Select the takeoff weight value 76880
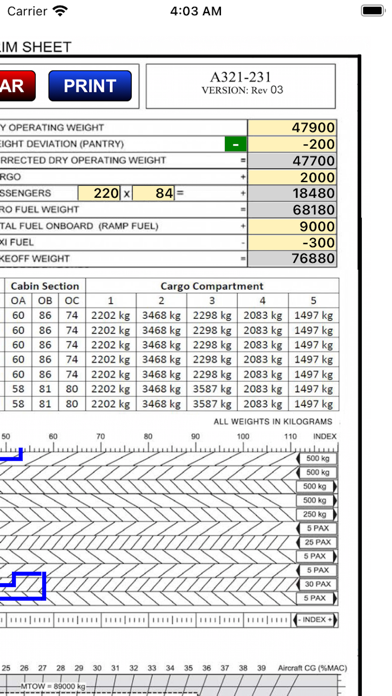The height and width of the screenshot is (696, 392). [x=292, y=259]
